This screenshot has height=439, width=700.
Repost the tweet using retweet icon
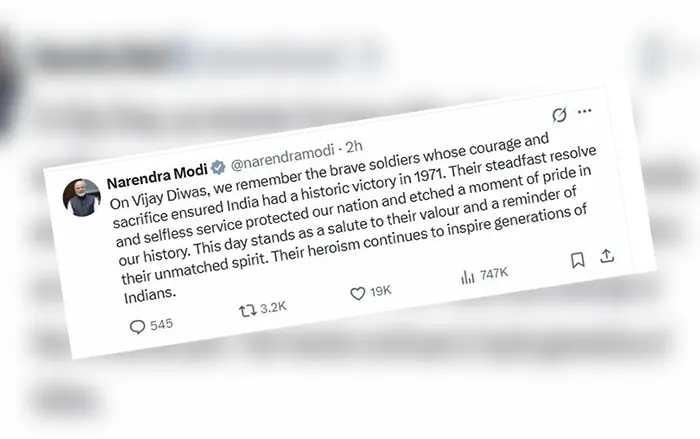click(244, 311)
